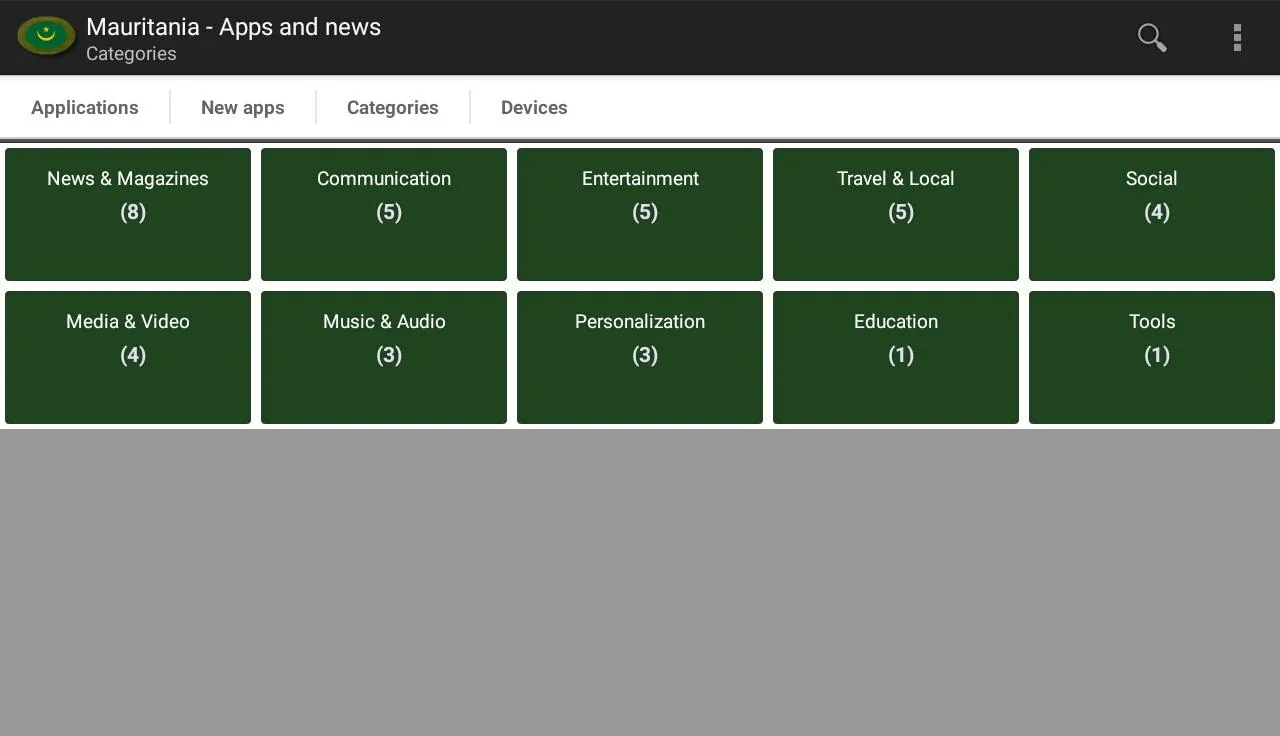Click the 'Mauritania - Apps and news' title

click(x=233, y=27)
